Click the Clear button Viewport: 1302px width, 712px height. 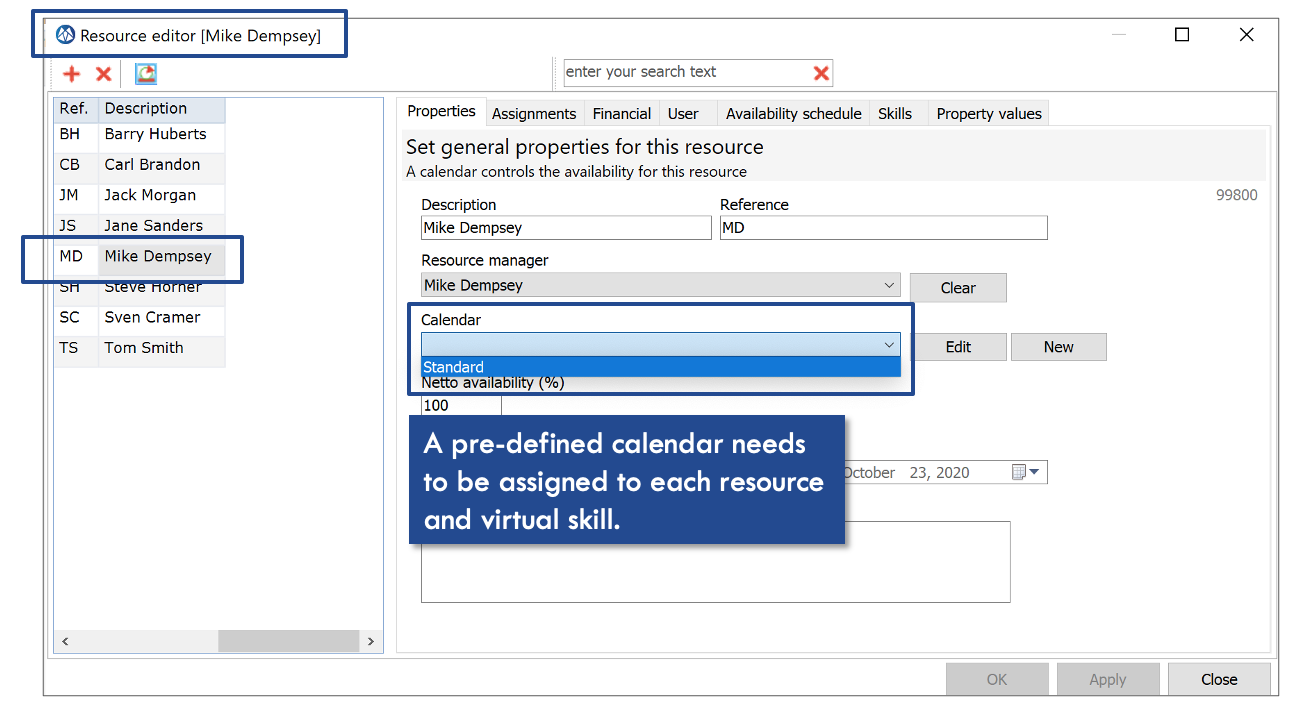tap(958, 288)
